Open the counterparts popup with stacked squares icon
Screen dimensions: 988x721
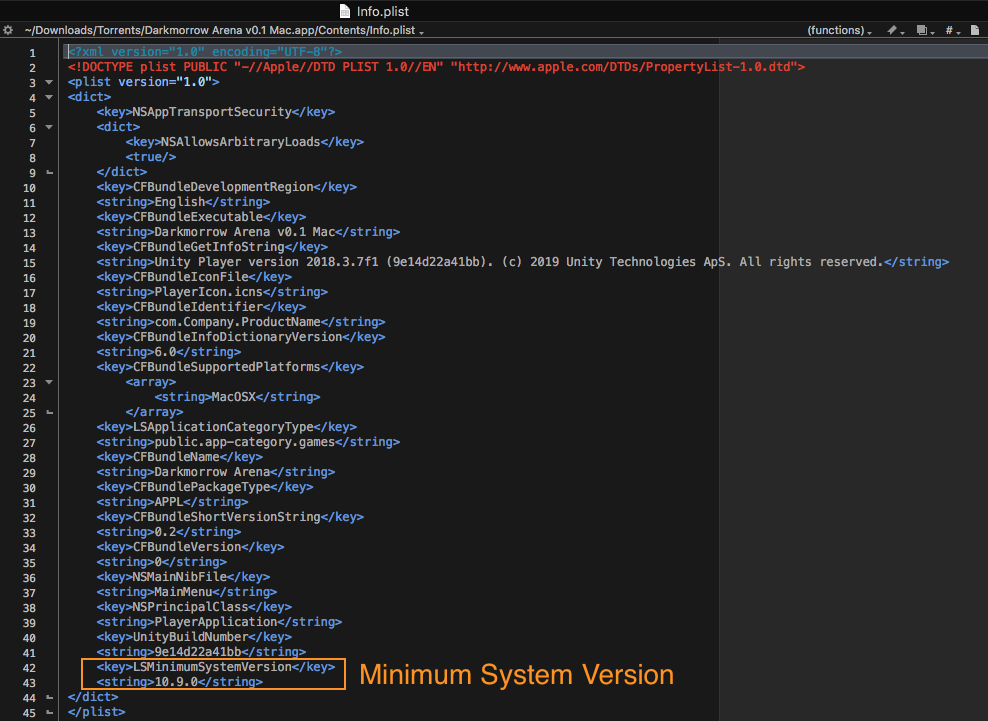[x=925, y=30]
